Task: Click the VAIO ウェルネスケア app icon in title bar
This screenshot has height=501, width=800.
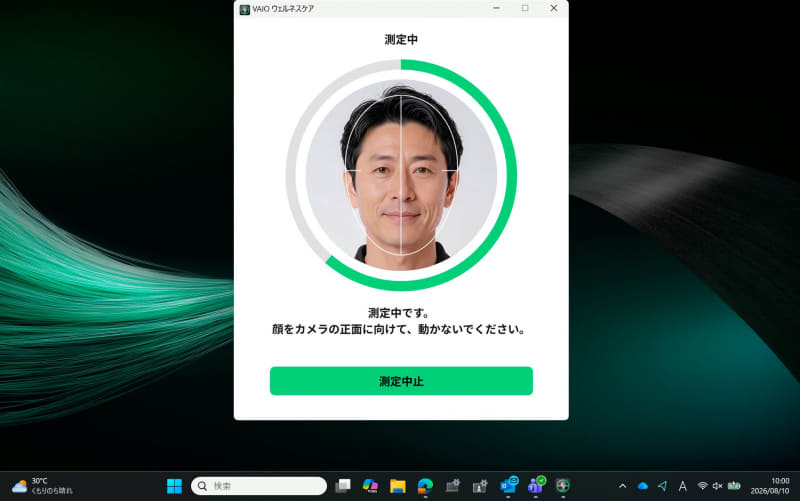Action: pos(244,9)
